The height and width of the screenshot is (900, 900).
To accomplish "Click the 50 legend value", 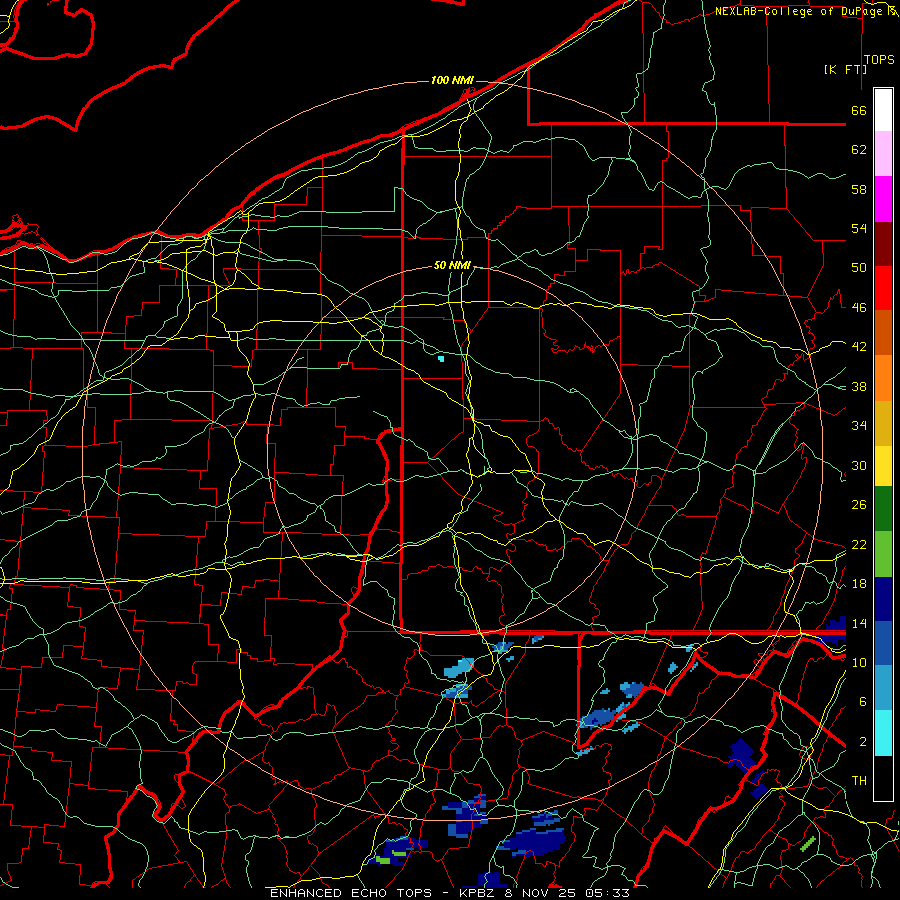I will 859,268.
